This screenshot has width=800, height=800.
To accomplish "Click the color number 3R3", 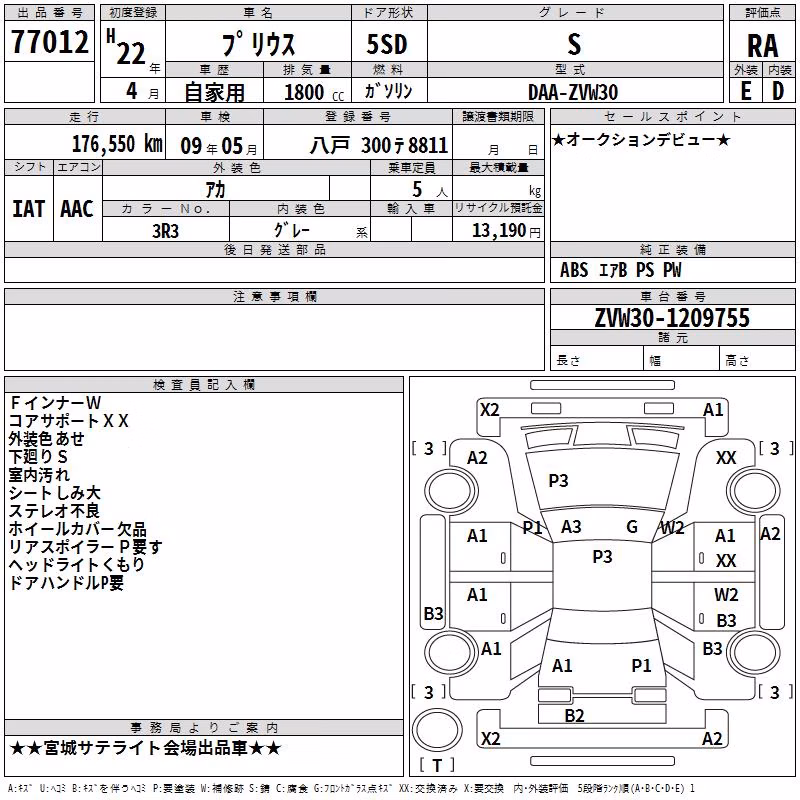I will (165, 231).
